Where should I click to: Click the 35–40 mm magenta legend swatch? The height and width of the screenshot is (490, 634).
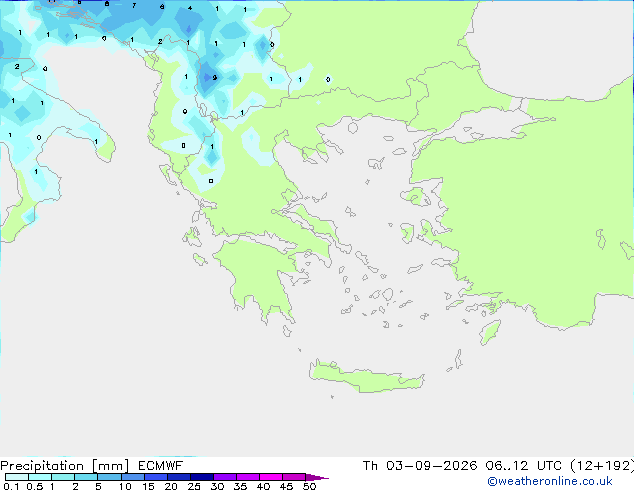(247, 477)
